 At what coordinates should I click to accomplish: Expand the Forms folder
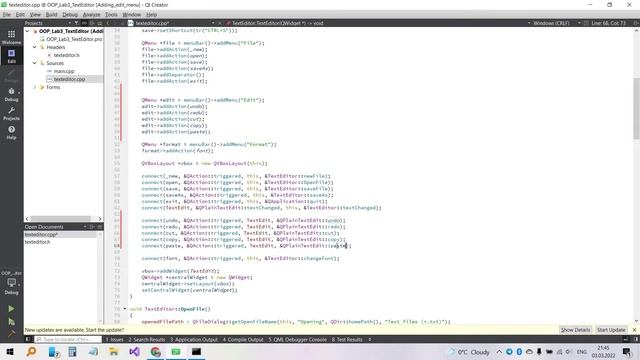point(34,87)
